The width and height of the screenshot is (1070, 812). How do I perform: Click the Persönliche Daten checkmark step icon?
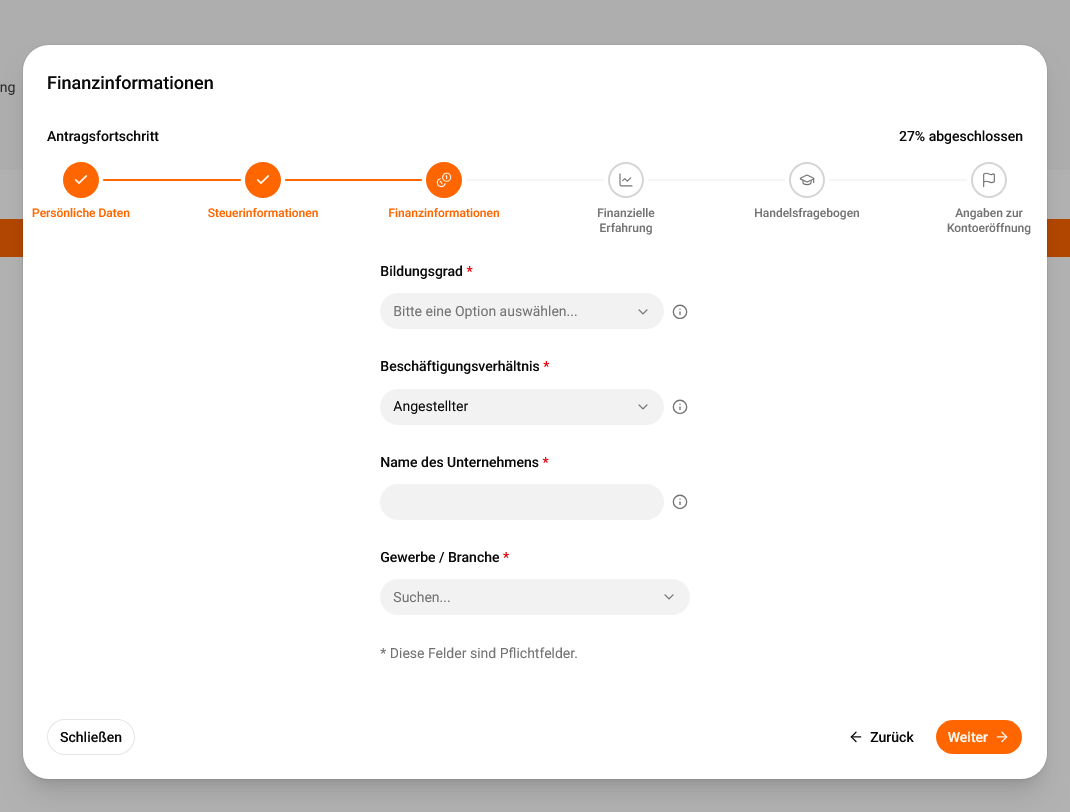[81, 180]
